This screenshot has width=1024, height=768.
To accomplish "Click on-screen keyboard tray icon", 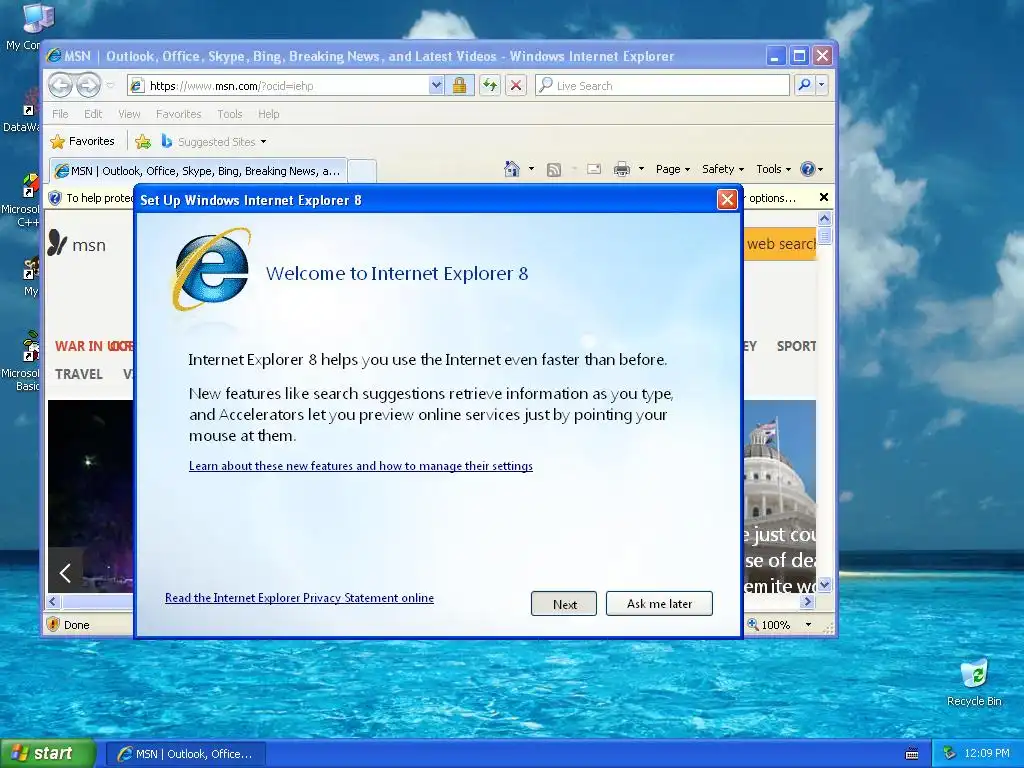I will (x=912, y=754).
